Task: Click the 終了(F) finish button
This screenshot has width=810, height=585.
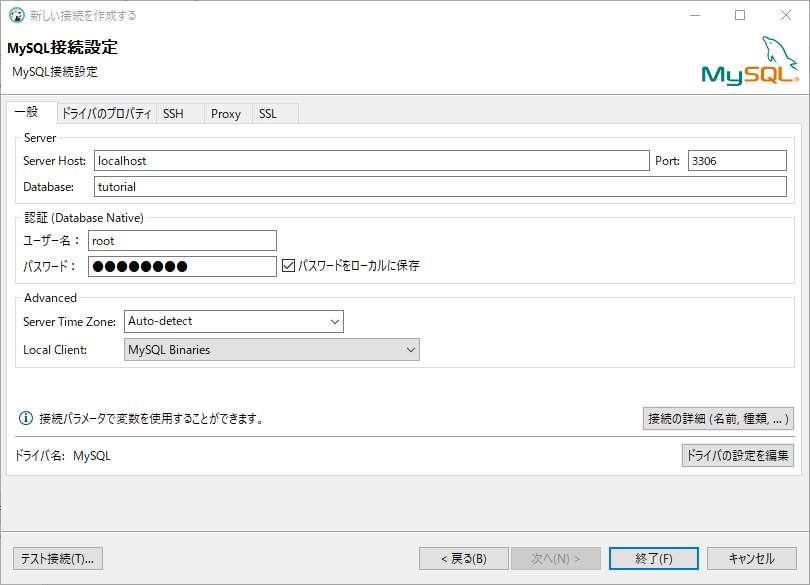Action: click(x=654, y=559)
